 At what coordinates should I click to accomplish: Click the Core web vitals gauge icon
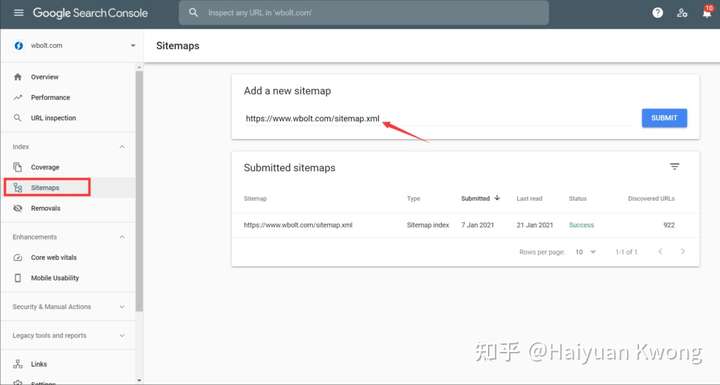[x=17, y=257]
